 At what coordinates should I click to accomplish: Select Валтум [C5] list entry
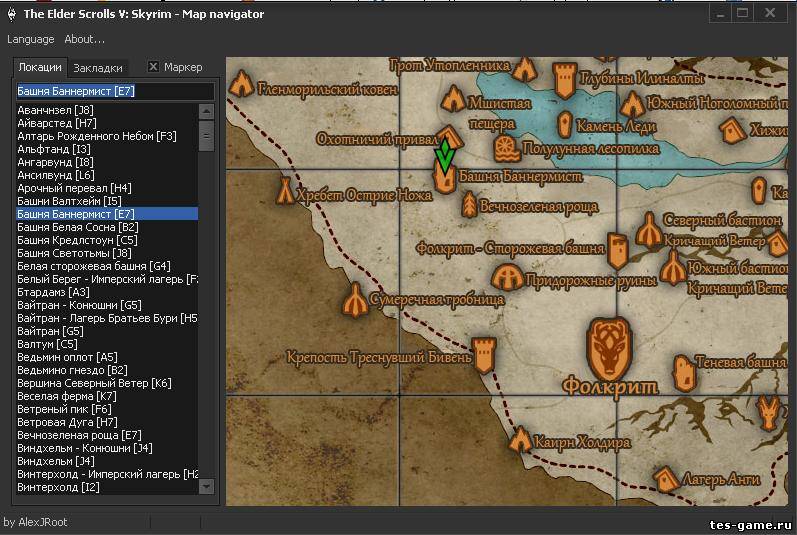click(107, 344)
